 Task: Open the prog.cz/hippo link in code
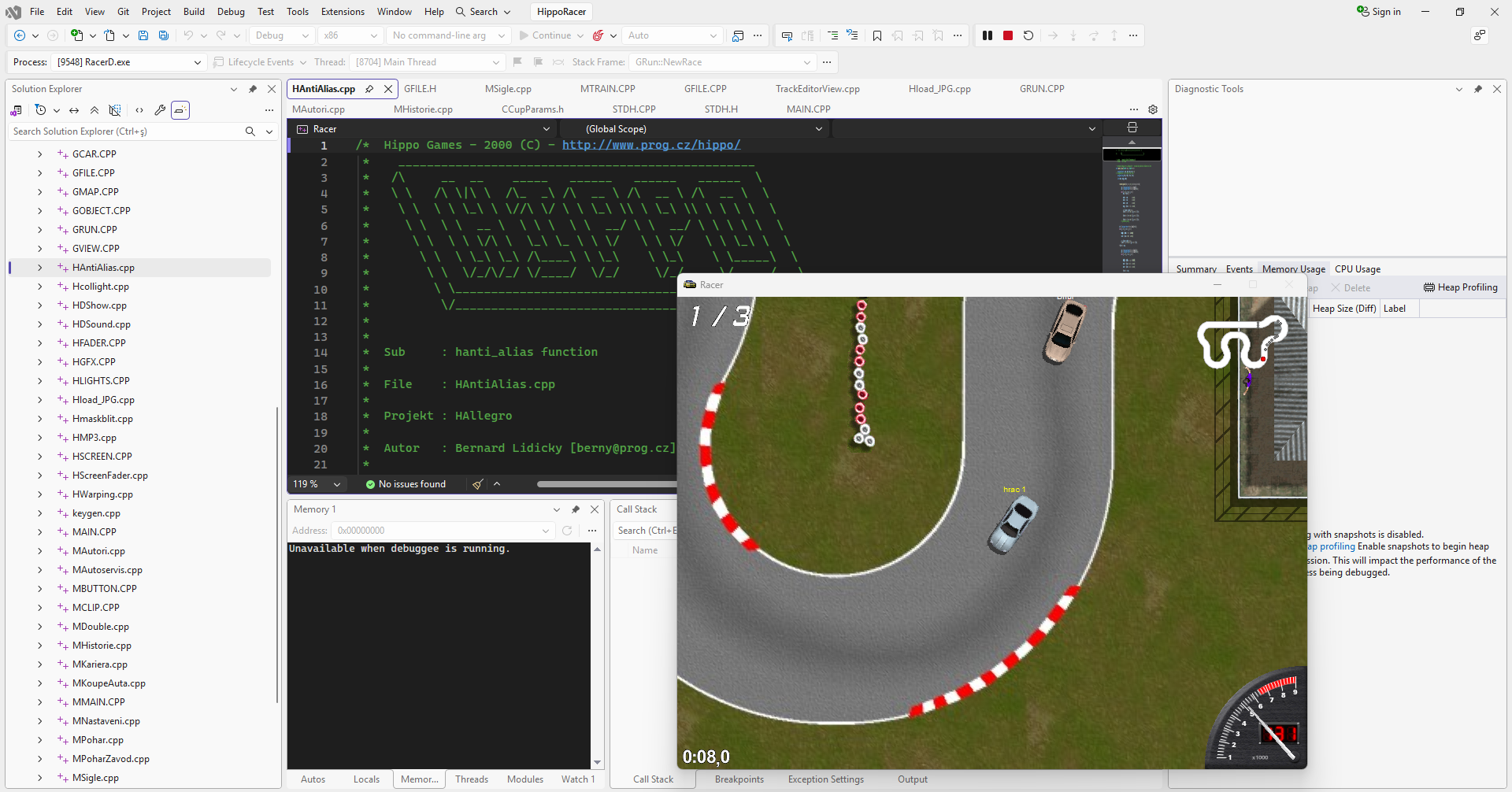(651, 145)
